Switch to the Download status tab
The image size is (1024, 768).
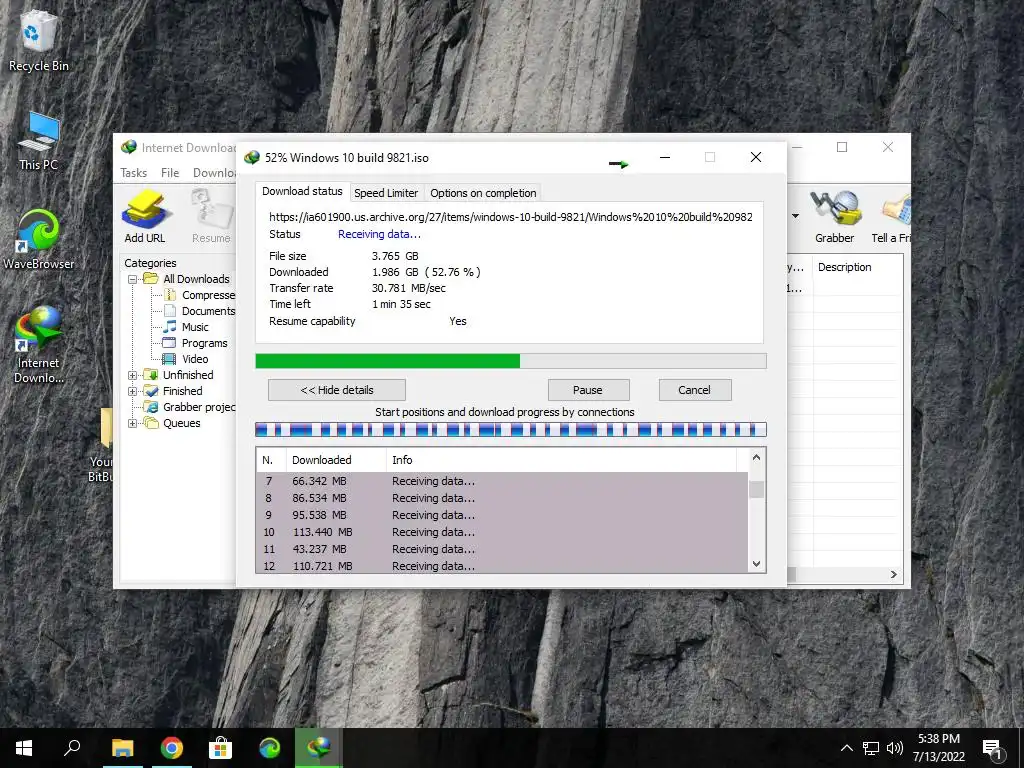point(302,191)
